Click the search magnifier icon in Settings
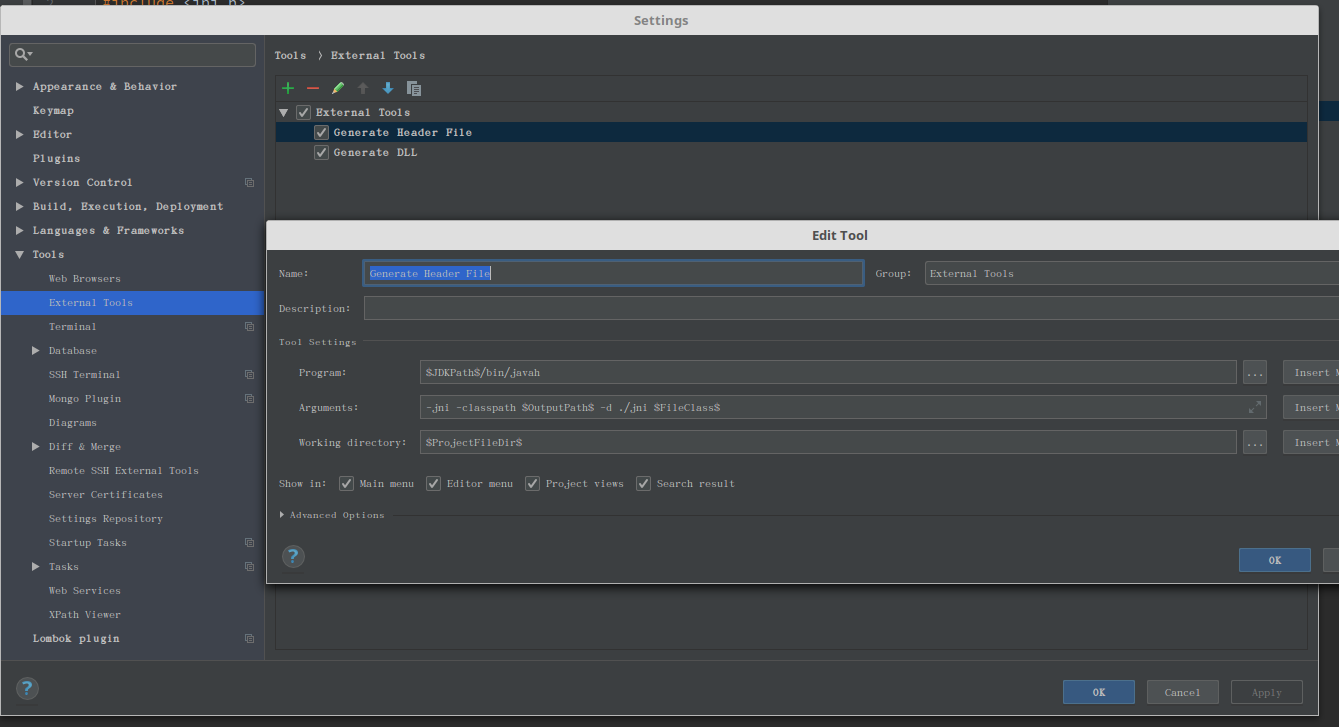Image resolution: width=1339 pixels, height=727 pixels. [22, 54]
